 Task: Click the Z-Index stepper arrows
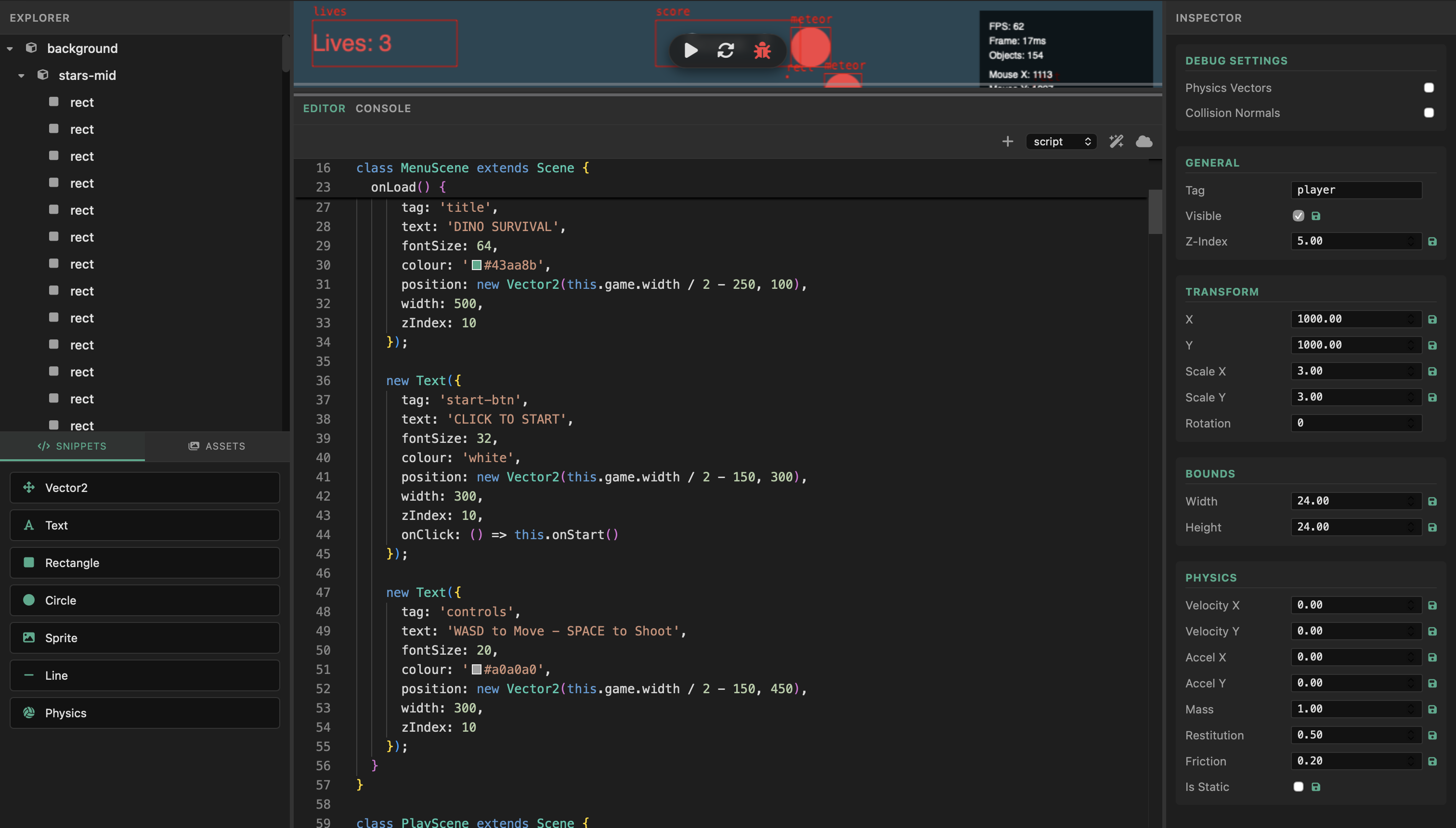click(x=1411, y=241)
